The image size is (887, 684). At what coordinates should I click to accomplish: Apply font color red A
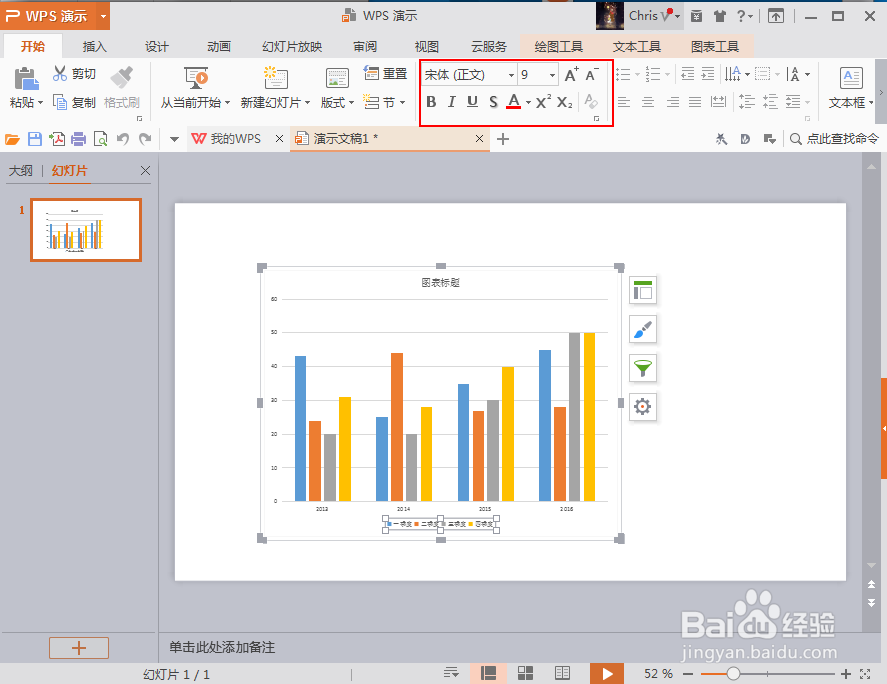tap(514, 102)
